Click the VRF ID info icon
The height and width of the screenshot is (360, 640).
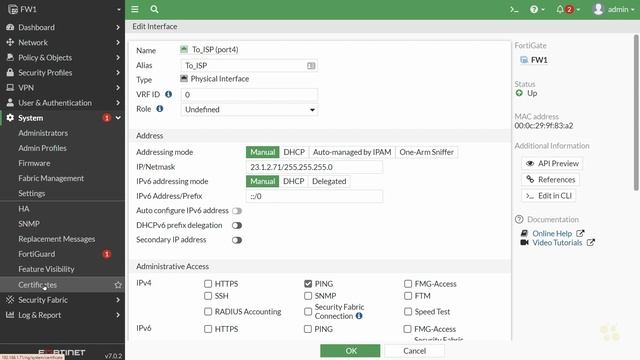tap(168, 94)
